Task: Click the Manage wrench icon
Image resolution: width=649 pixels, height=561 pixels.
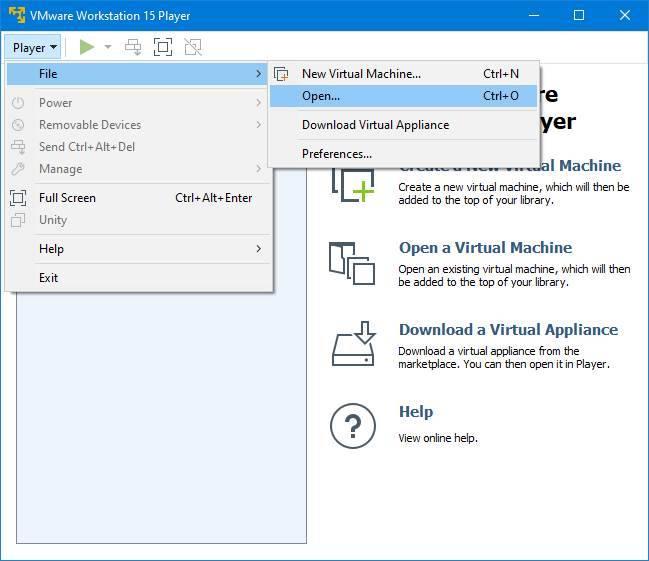Action: pyautogui.click(x=18, y=169)
